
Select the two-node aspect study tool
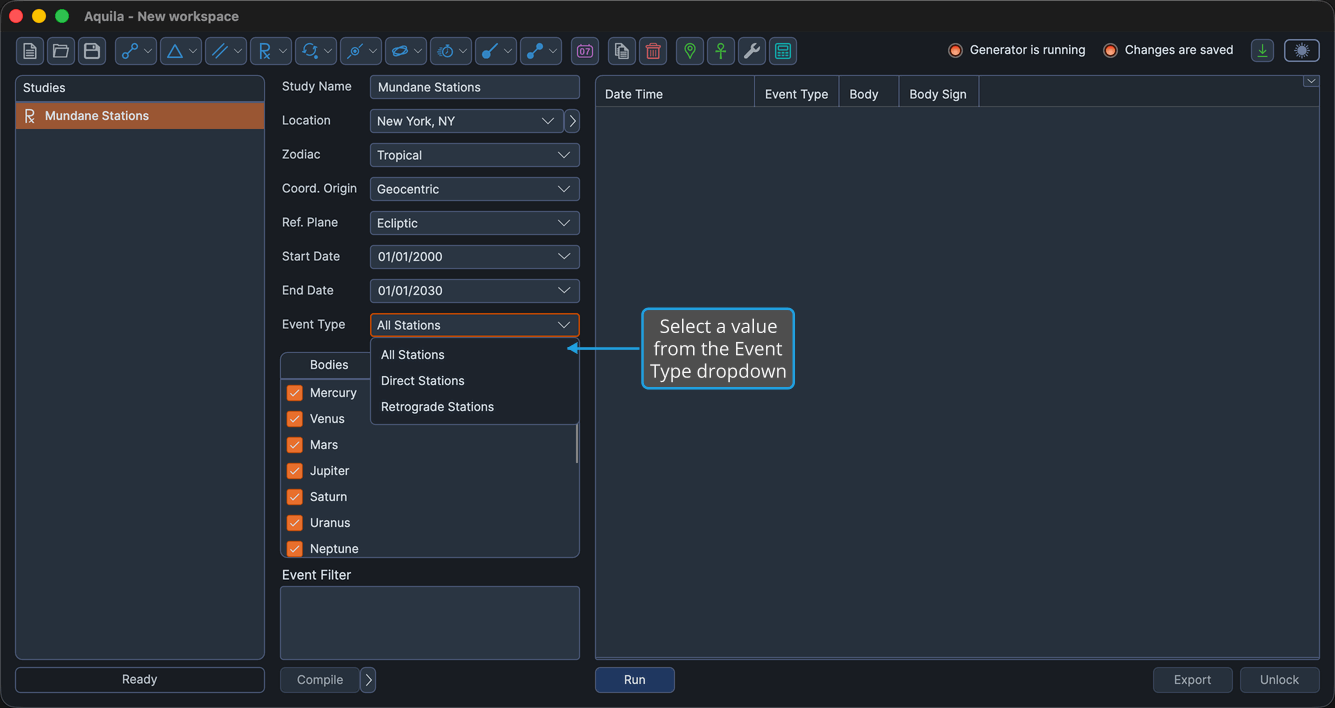coord(129,51)
